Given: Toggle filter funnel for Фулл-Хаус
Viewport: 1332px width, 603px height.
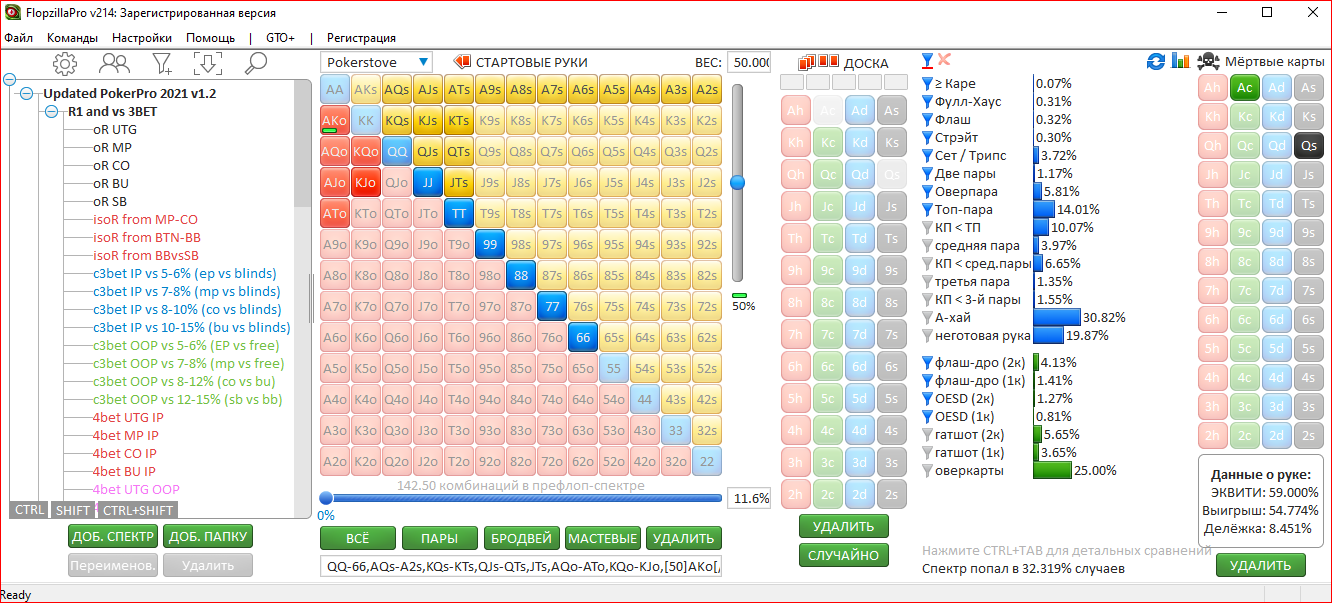Looking at the screenshot, I should [x=926, y=102].
